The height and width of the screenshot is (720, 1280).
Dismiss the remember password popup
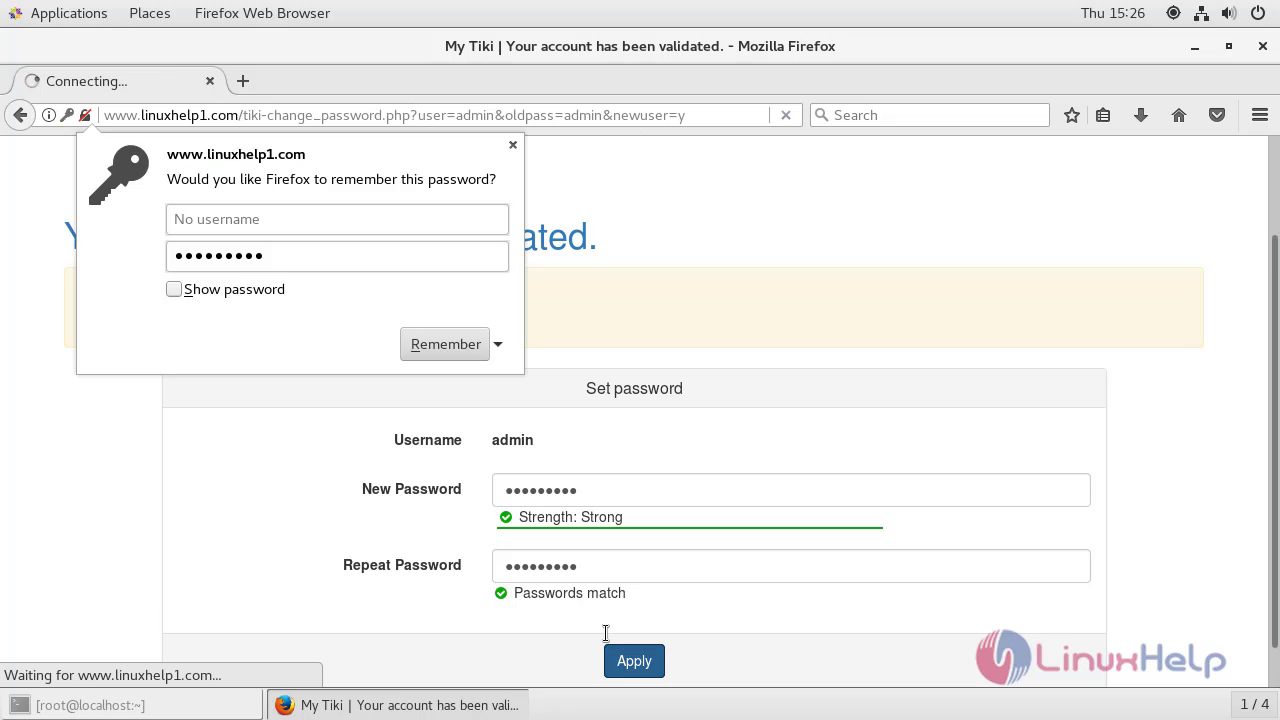coord(513,145)
